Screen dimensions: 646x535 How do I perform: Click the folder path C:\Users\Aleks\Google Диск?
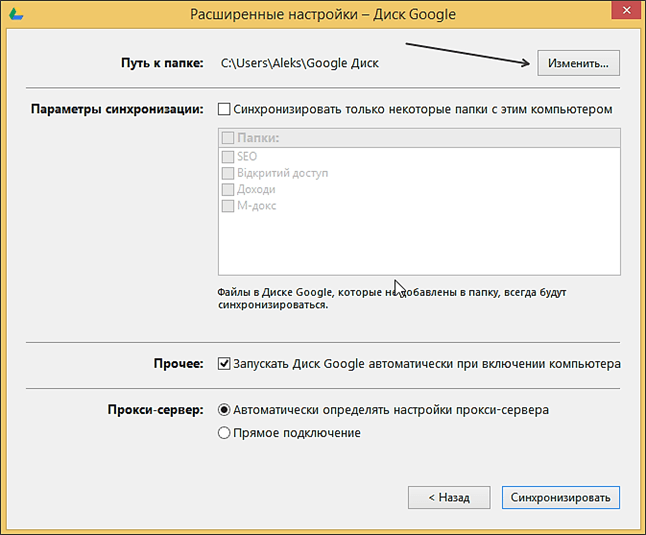(300, 63)
